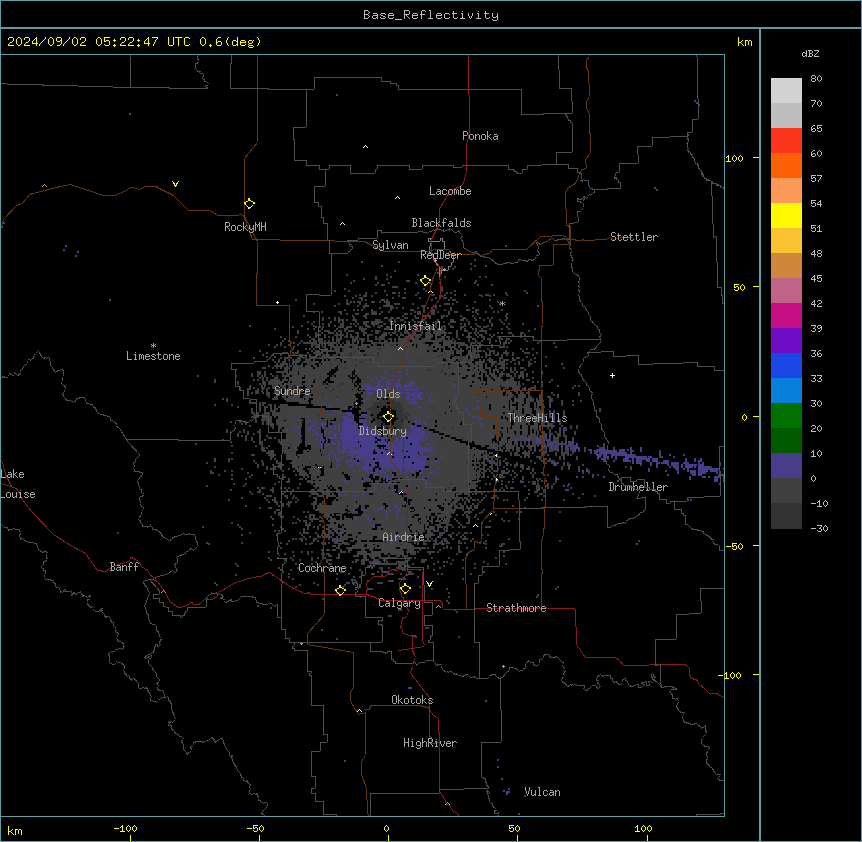The image size is (862, 842).
Task: Click the HighRiver label
Action: (430, 743)
